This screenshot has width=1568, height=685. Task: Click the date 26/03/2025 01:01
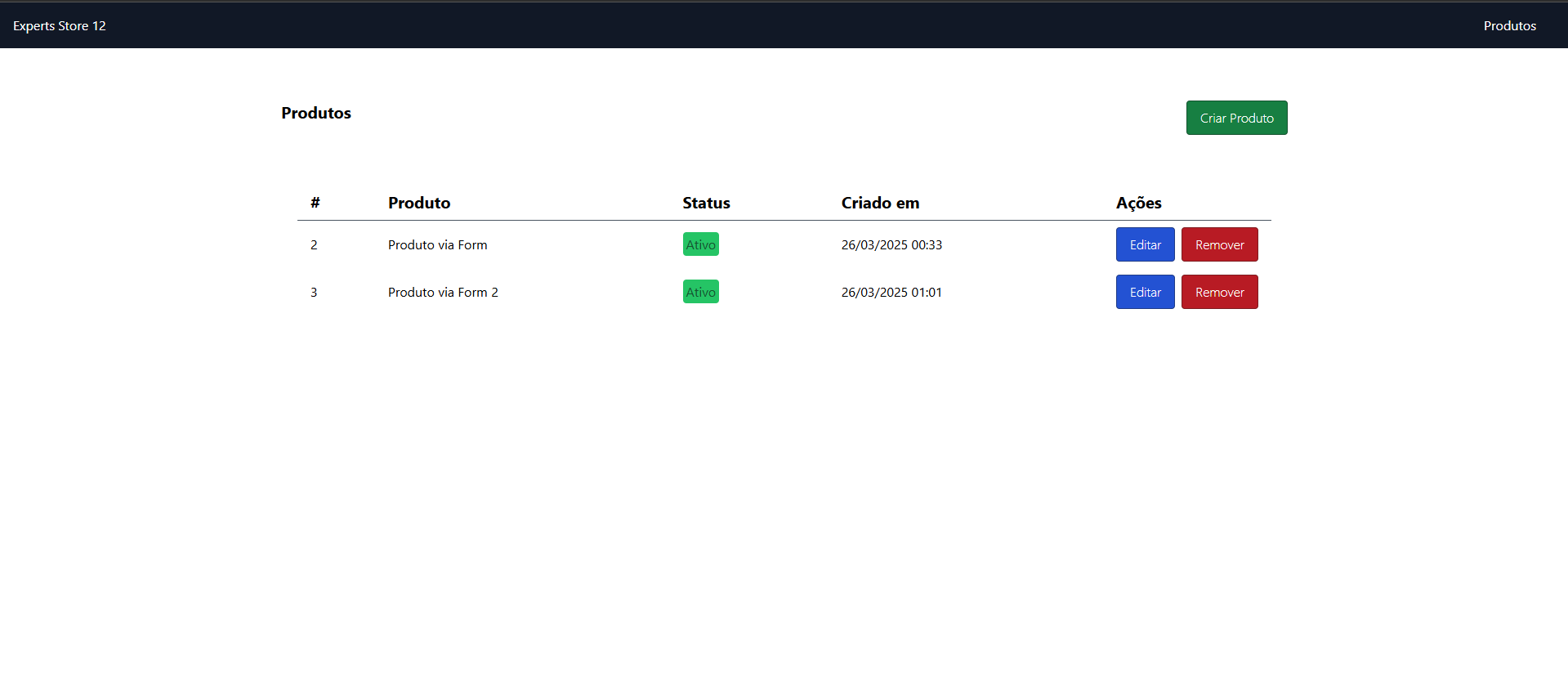(x=891, y=292)
